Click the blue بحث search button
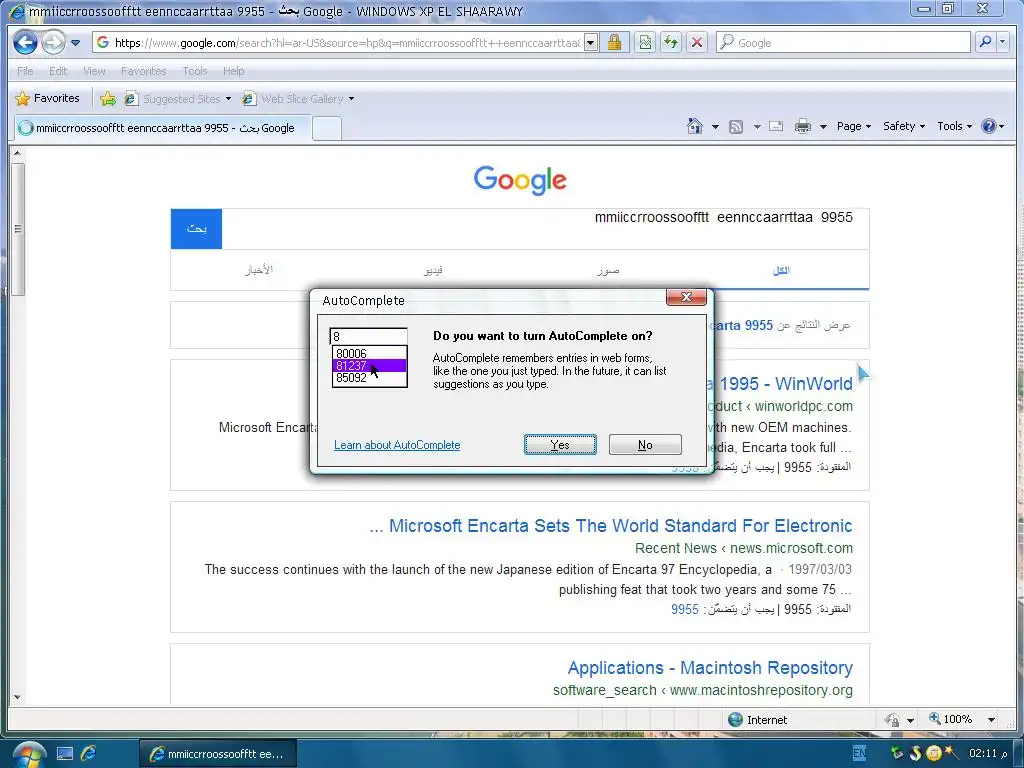Image resolution: width=1024 pixels, height=768 pixels. (x=197, y=229)
